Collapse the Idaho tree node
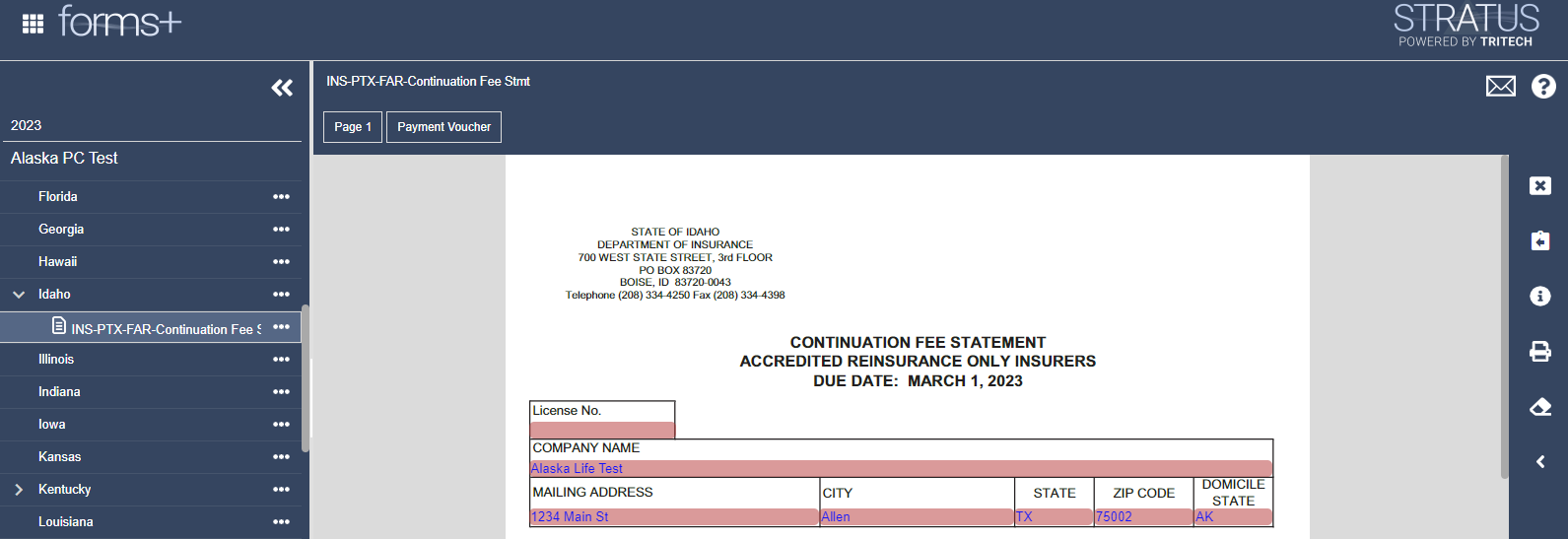This screenshot has width=1568, height=539. [x=19, y=295]
